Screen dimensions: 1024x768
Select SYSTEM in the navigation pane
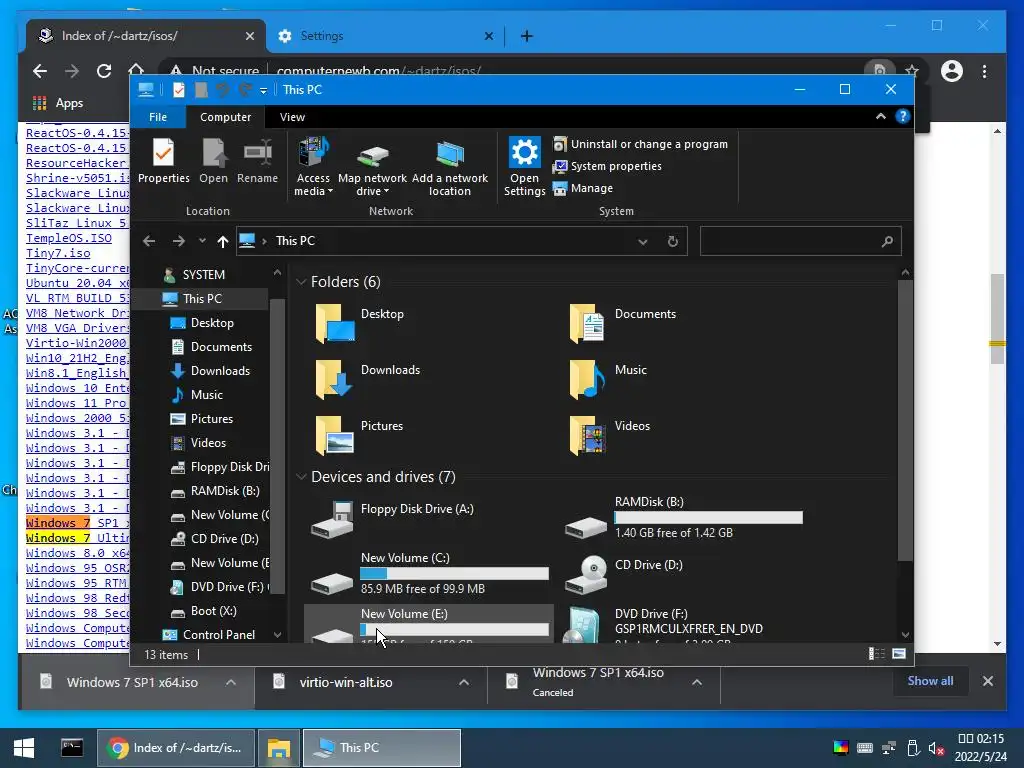pos(204,275)
